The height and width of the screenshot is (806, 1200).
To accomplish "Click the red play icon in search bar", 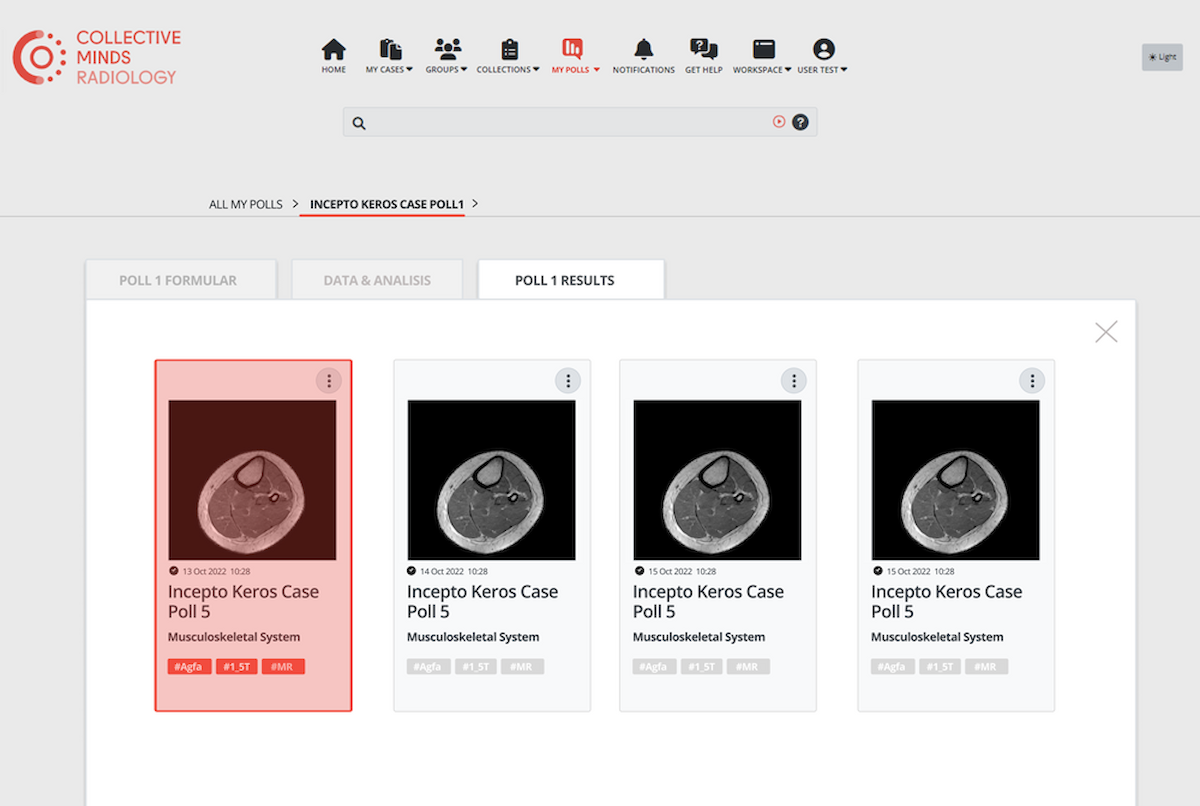I will click(x=779, y=122).
